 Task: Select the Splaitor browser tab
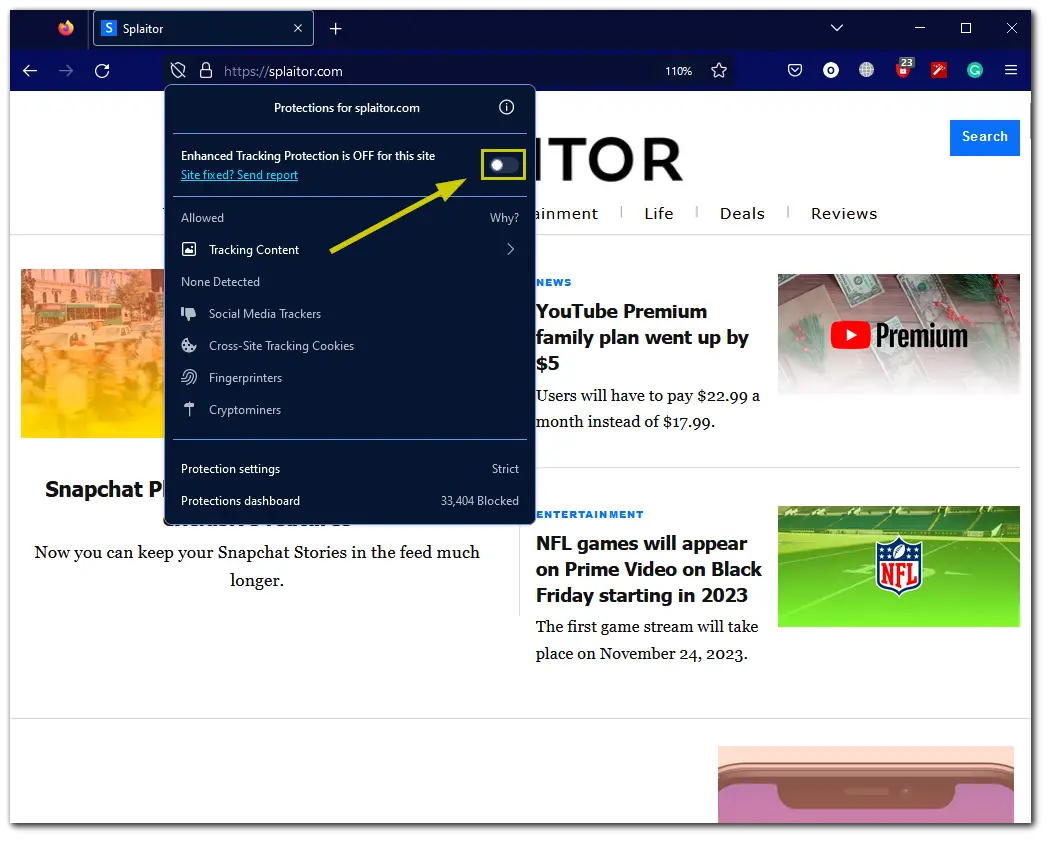click(203, 28)
